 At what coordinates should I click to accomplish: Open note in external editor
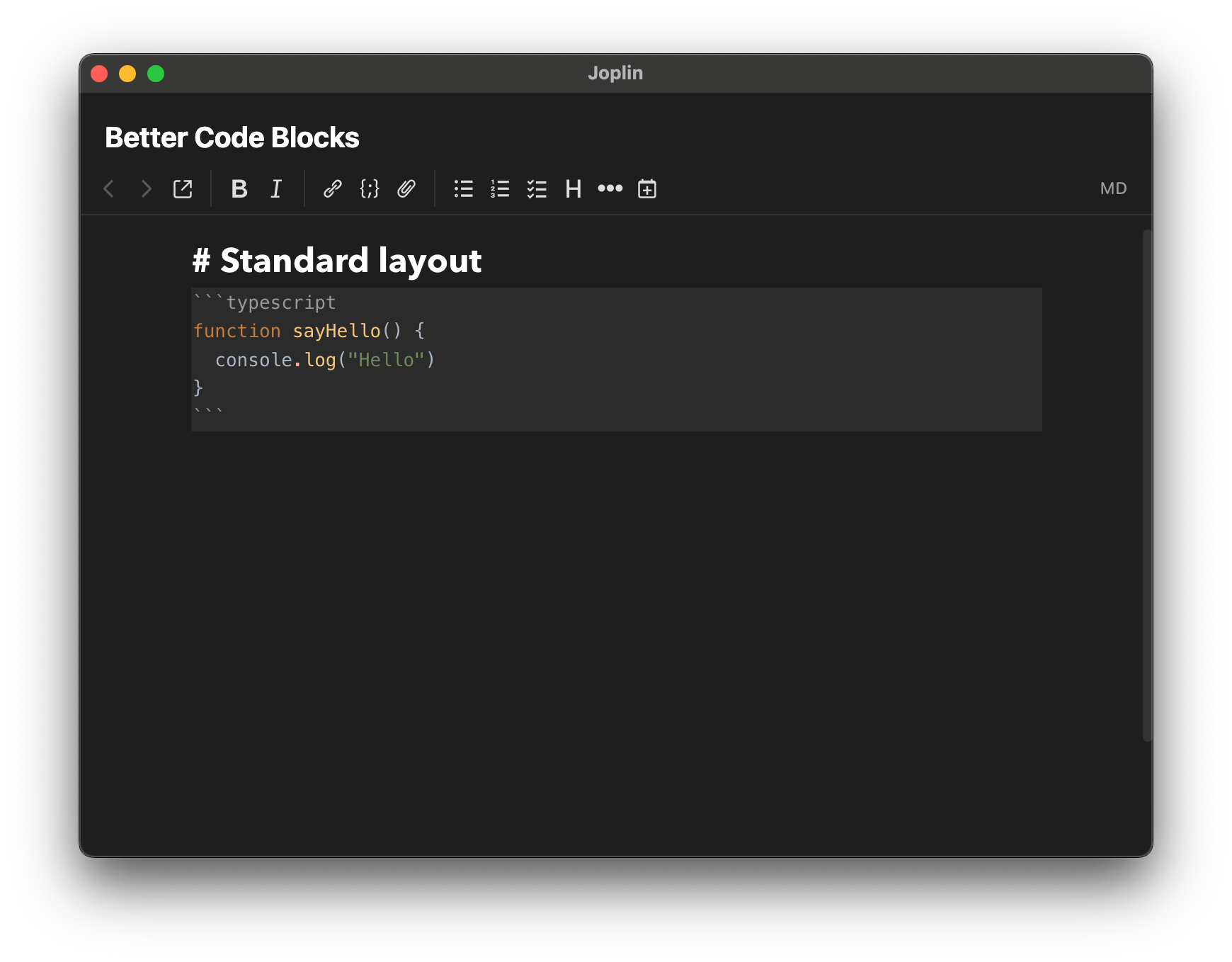pos(183,188)
